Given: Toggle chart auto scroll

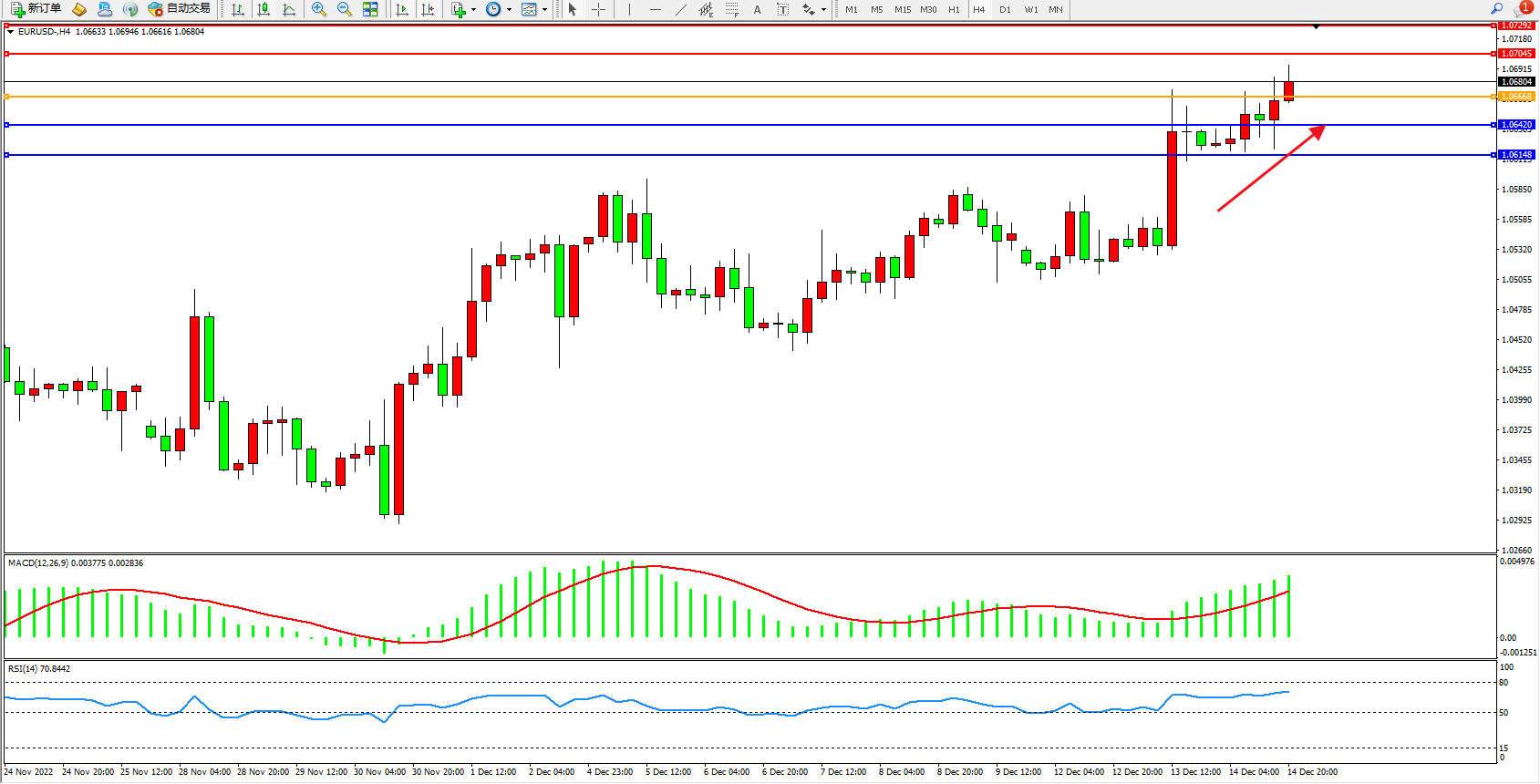Looking at the screenshot, I should 402,9.
